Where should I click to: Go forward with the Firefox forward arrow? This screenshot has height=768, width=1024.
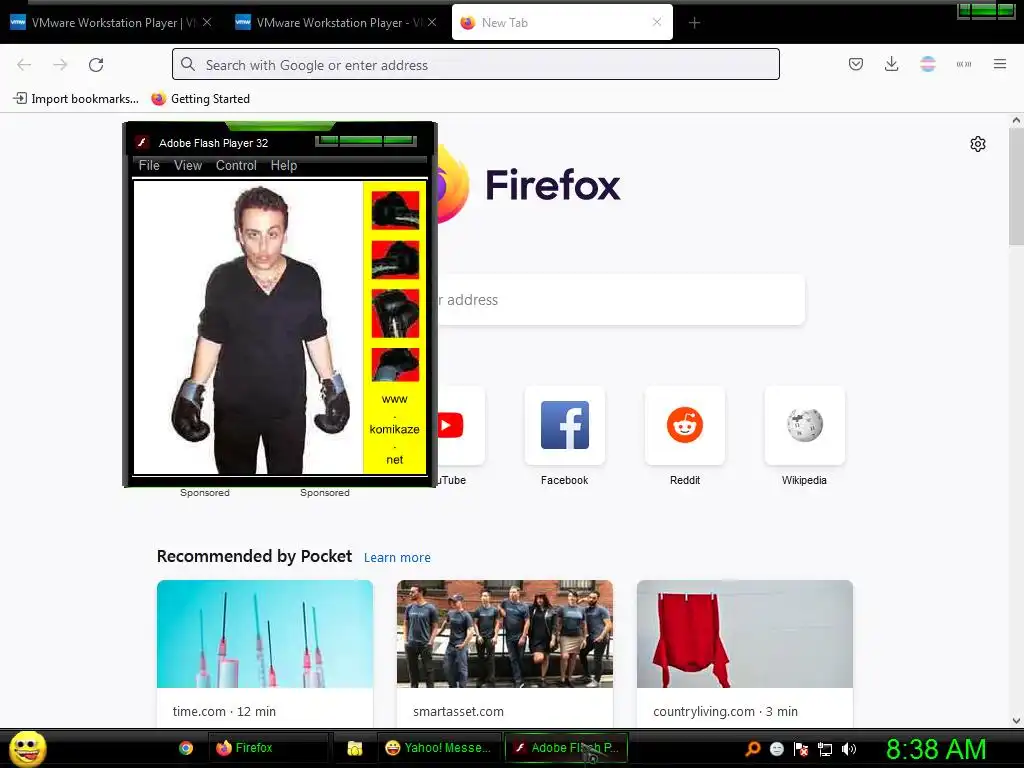pos(60,65)
